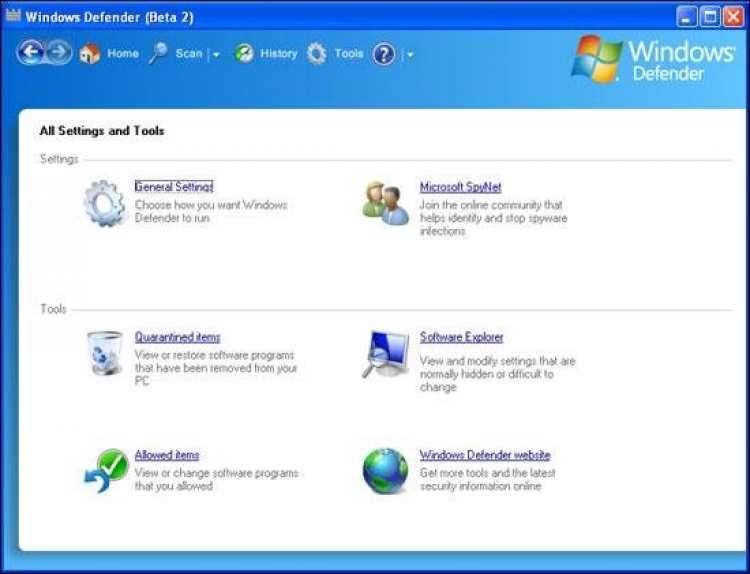Start a scan via Scan label
This screenshot has height=574, width=750.
tap(188, 53)
